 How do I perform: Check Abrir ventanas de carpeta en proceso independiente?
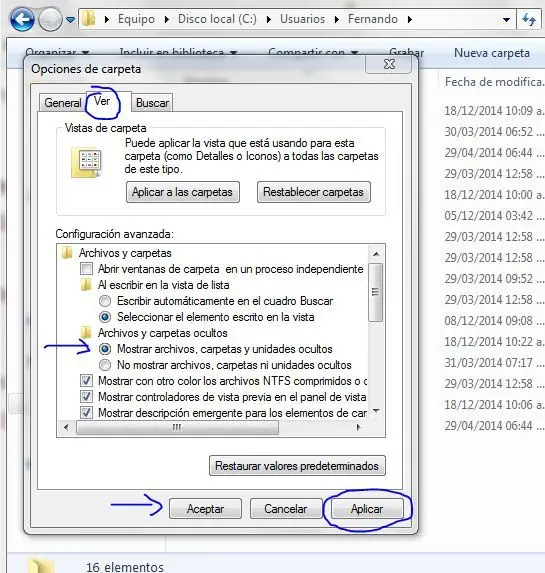click(86, 269)
